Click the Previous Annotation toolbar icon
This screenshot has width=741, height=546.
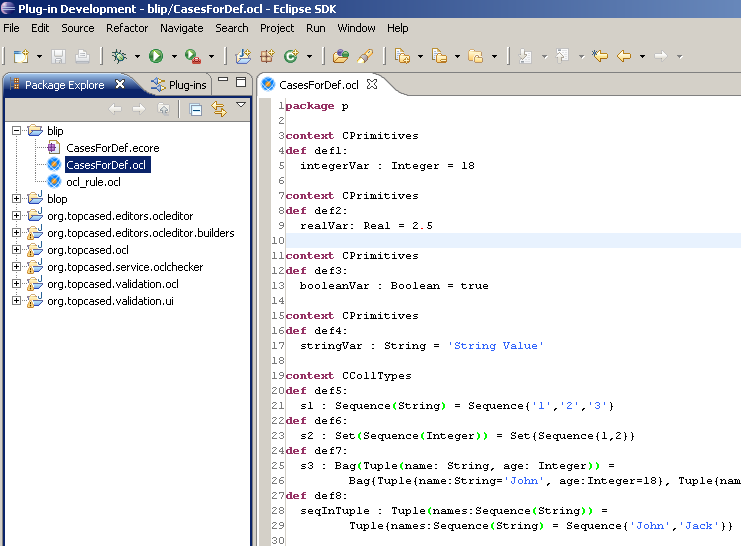(x=562, y=56)
